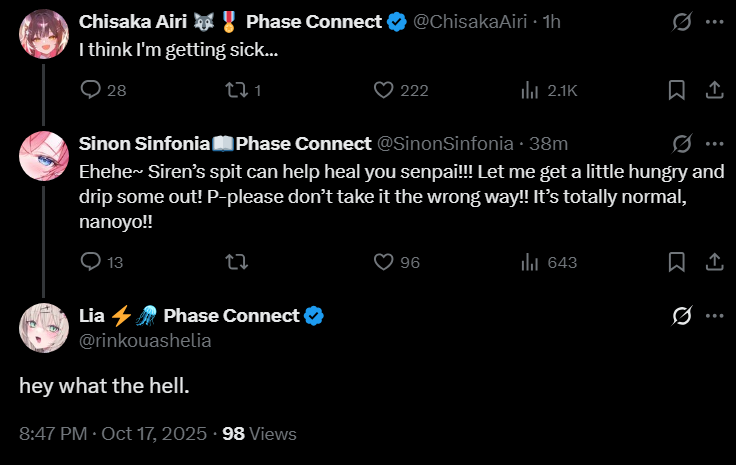
Task: Open more options for Chisaka's tweet
Action: click(715, 21)
